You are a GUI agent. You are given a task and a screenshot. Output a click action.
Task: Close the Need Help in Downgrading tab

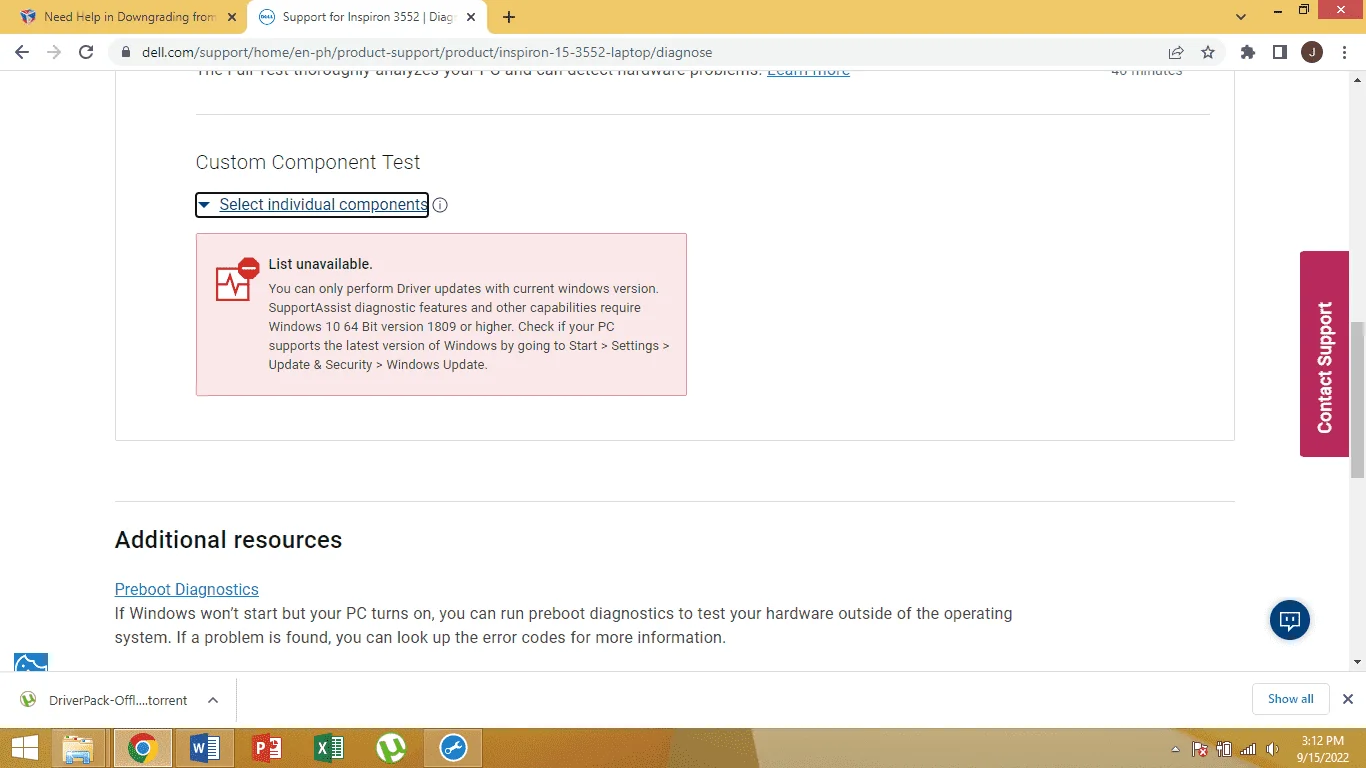coord(231,17)
